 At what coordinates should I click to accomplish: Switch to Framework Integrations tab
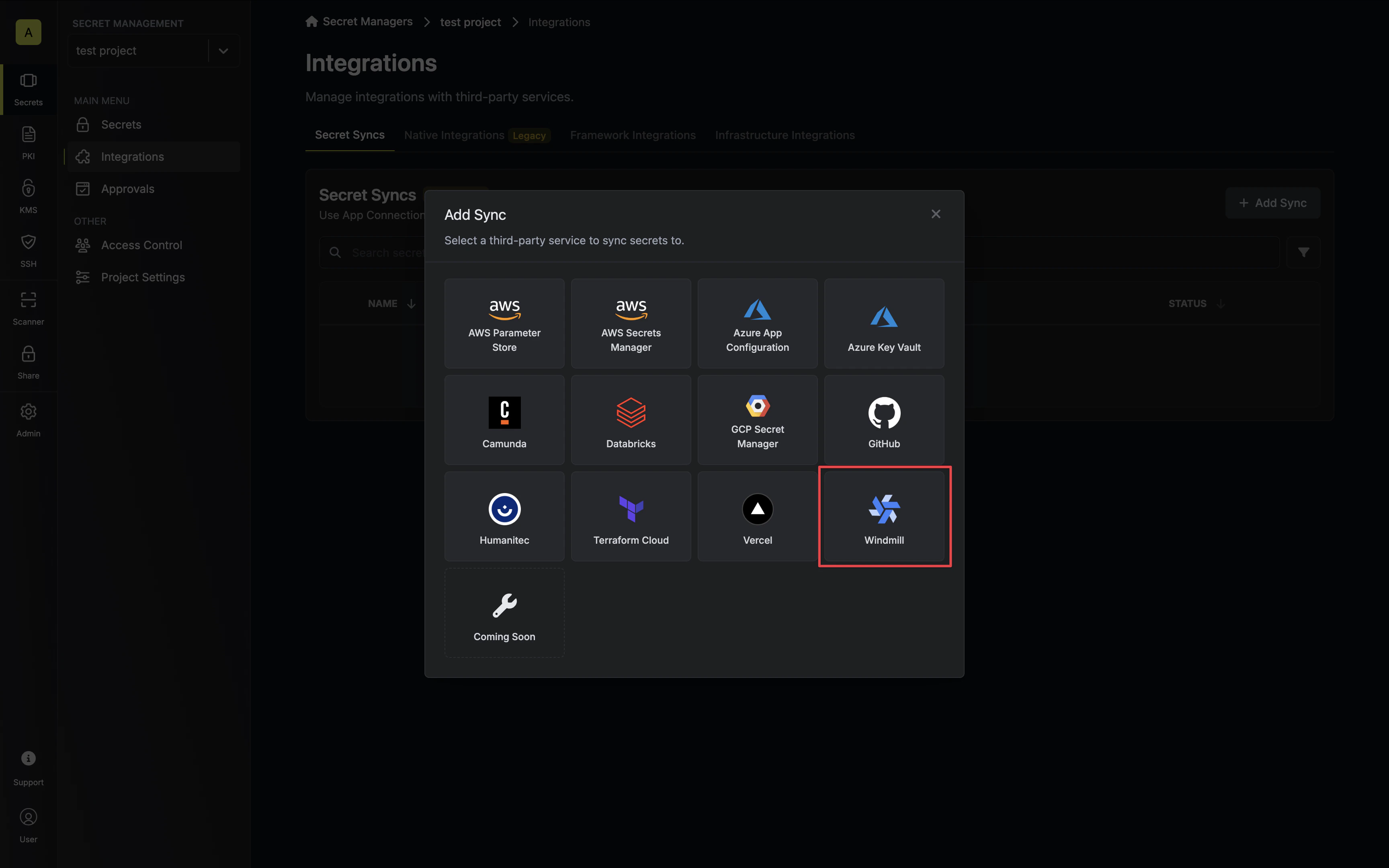click(633, 135)
